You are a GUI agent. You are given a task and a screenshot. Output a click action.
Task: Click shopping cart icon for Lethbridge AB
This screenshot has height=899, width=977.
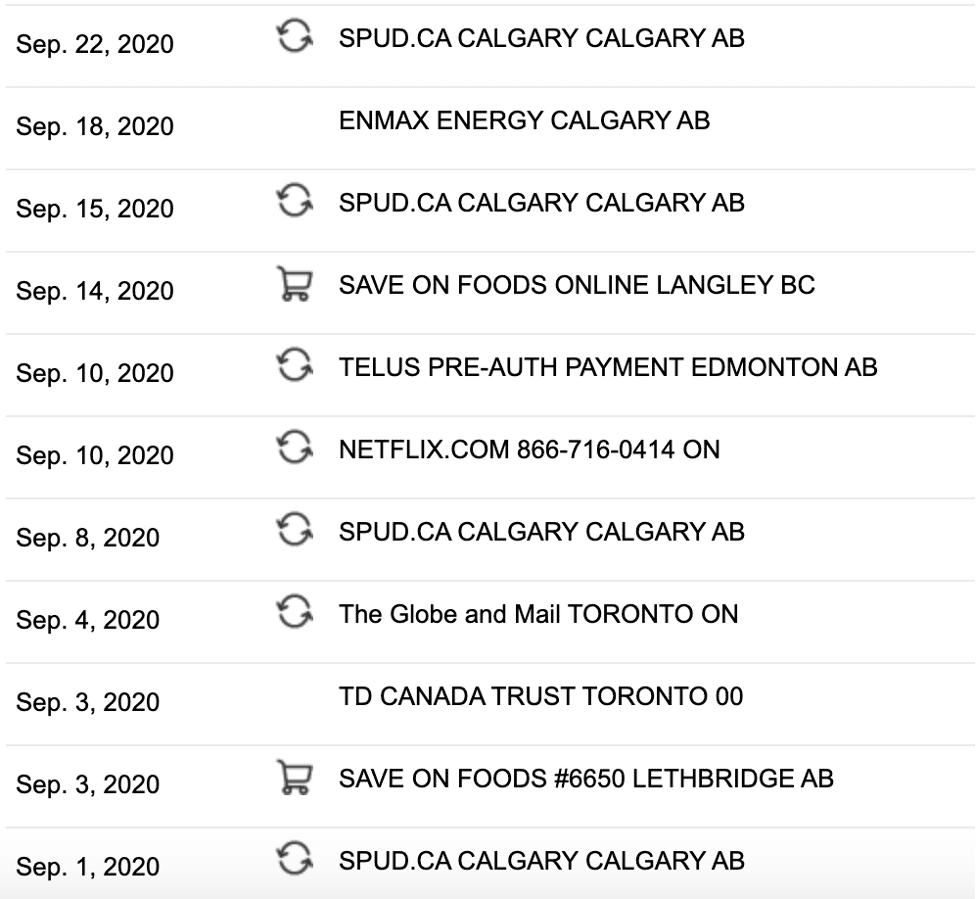coord(295,777)
